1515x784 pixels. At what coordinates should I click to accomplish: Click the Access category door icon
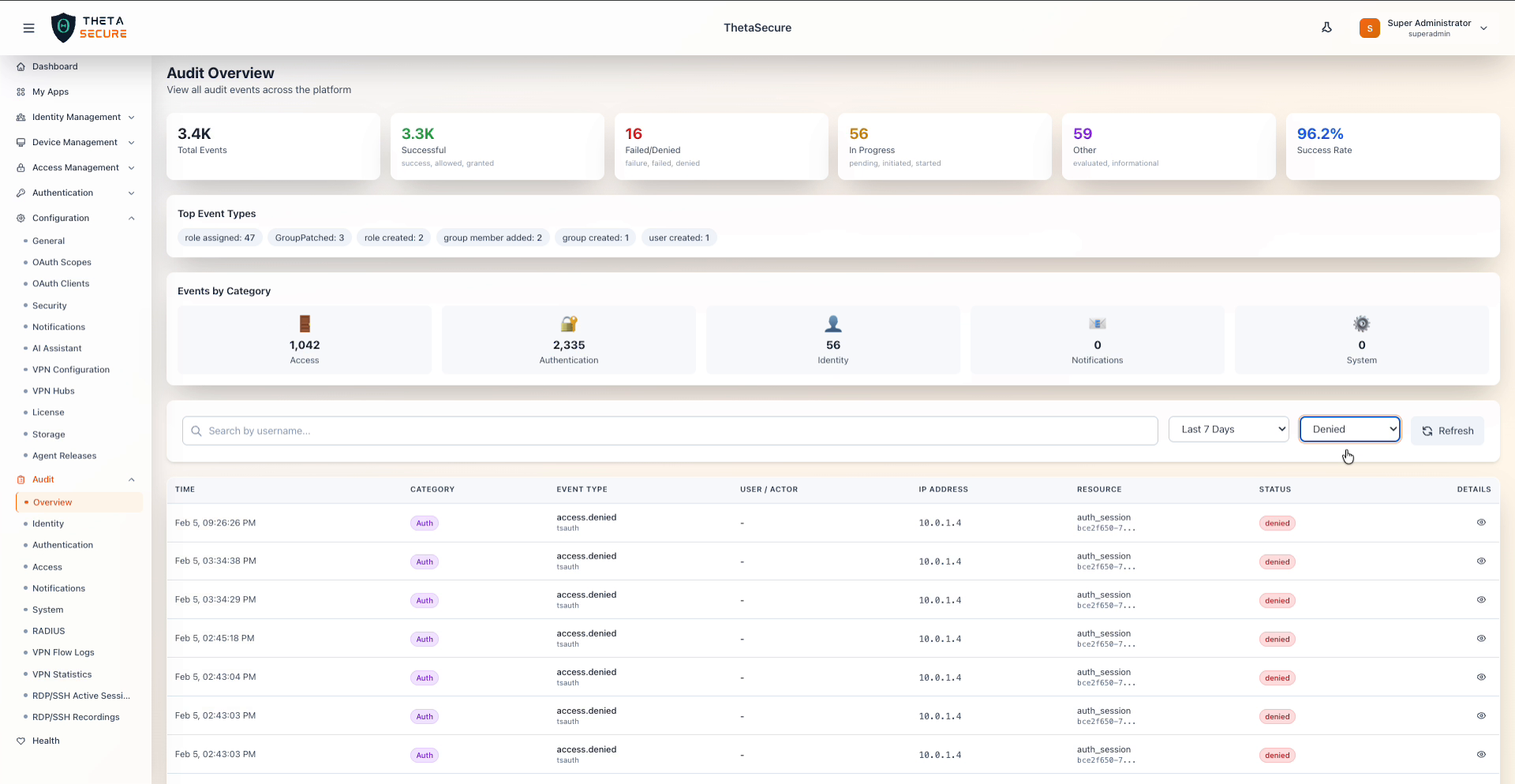[305, 323]
